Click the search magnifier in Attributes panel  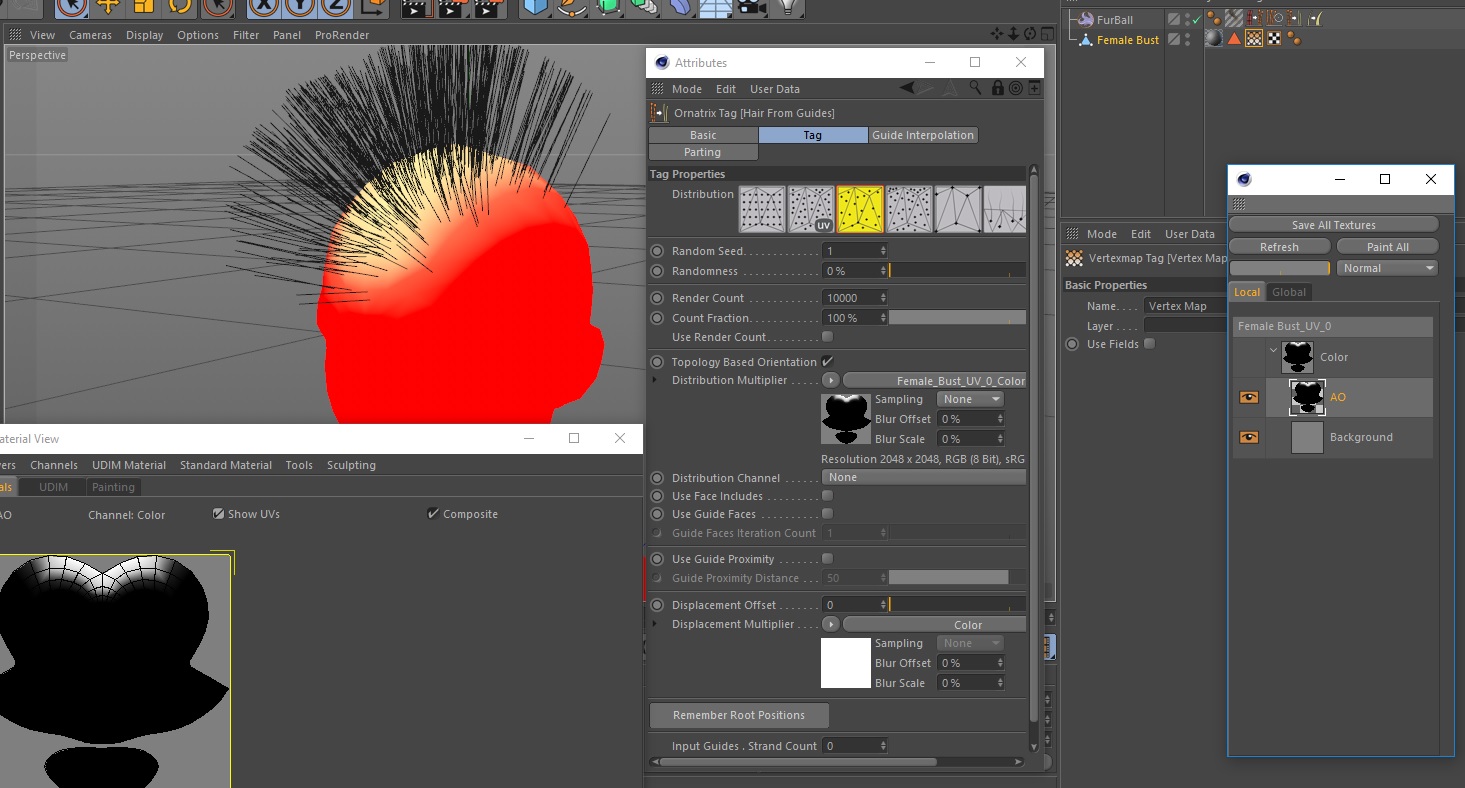[x=975, y=89]
